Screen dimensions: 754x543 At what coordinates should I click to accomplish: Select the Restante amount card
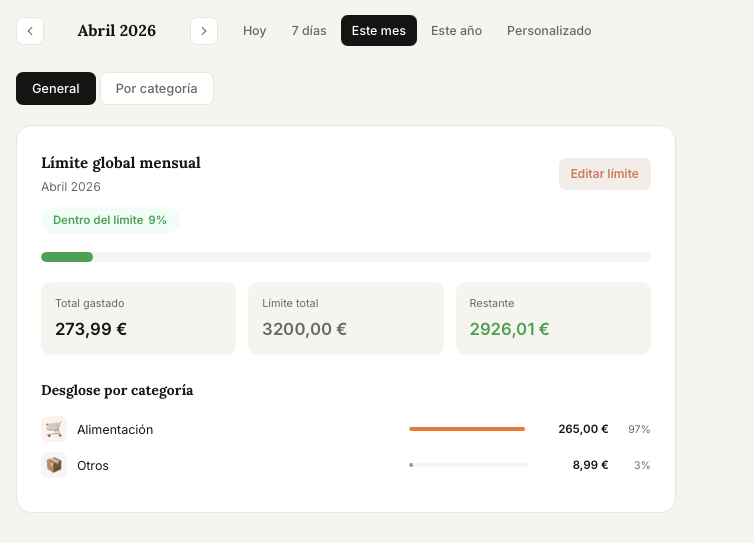coord(553,318)
